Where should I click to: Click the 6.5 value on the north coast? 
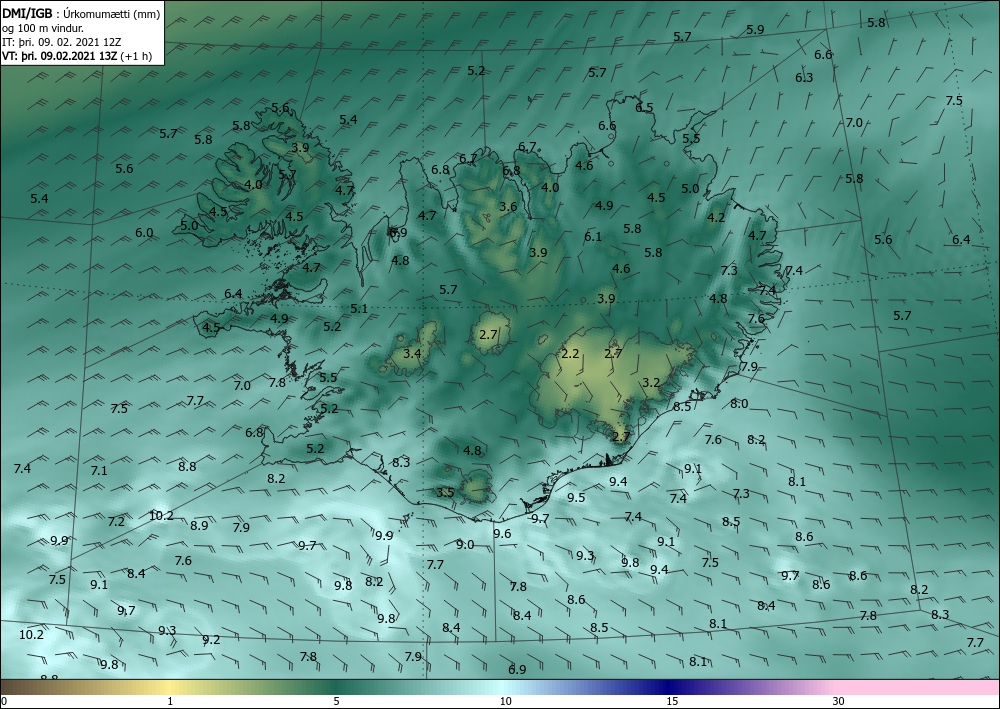(644, 108)
